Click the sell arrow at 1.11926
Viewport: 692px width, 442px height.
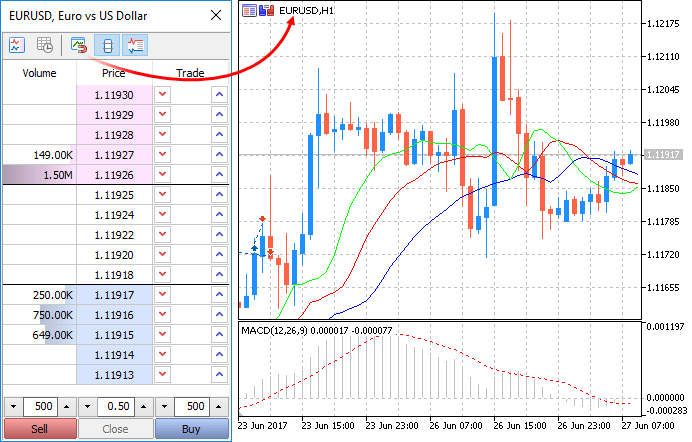(x=162, y=174)
